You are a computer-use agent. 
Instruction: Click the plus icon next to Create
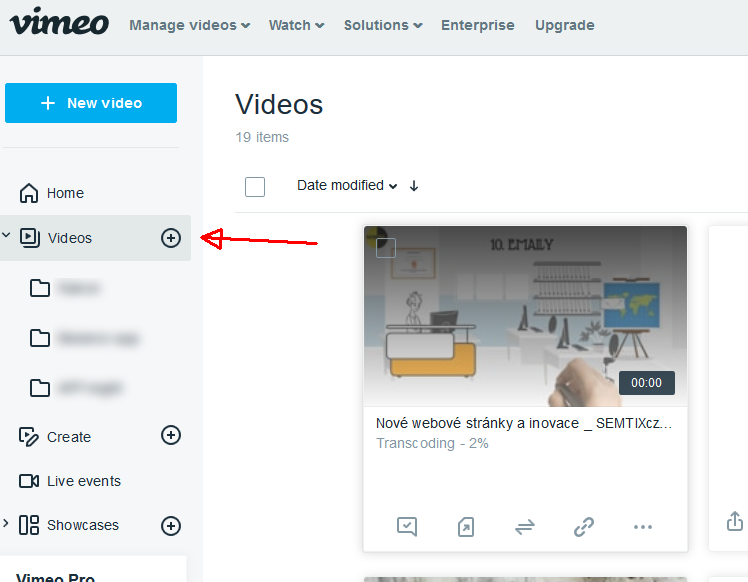point(171,435)
